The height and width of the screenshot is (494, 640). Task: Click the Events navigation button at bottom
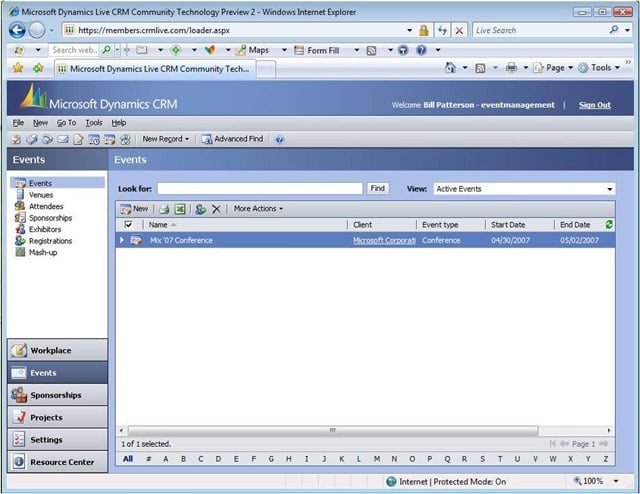tap(58, 372)
